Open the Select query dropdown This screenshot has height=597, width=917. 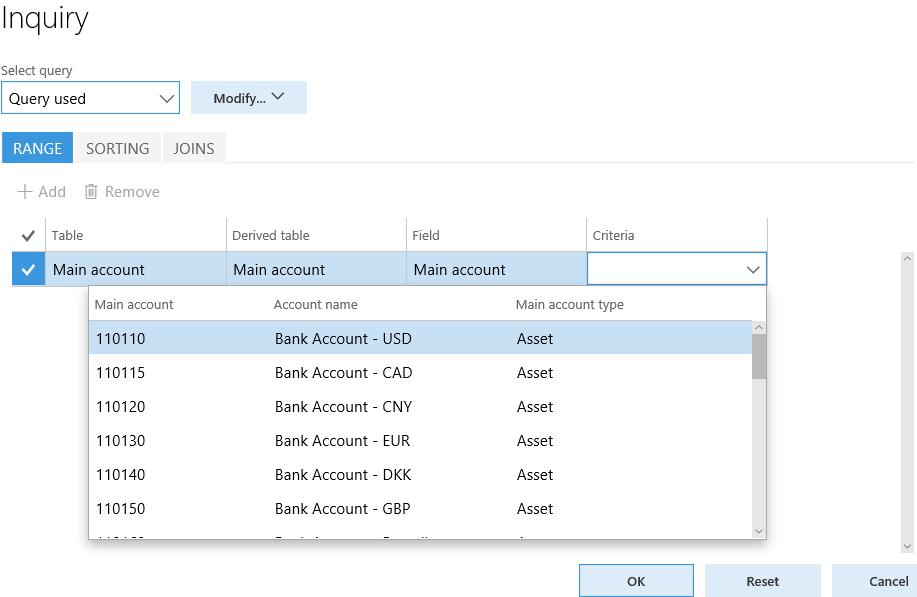coord(90,98)
